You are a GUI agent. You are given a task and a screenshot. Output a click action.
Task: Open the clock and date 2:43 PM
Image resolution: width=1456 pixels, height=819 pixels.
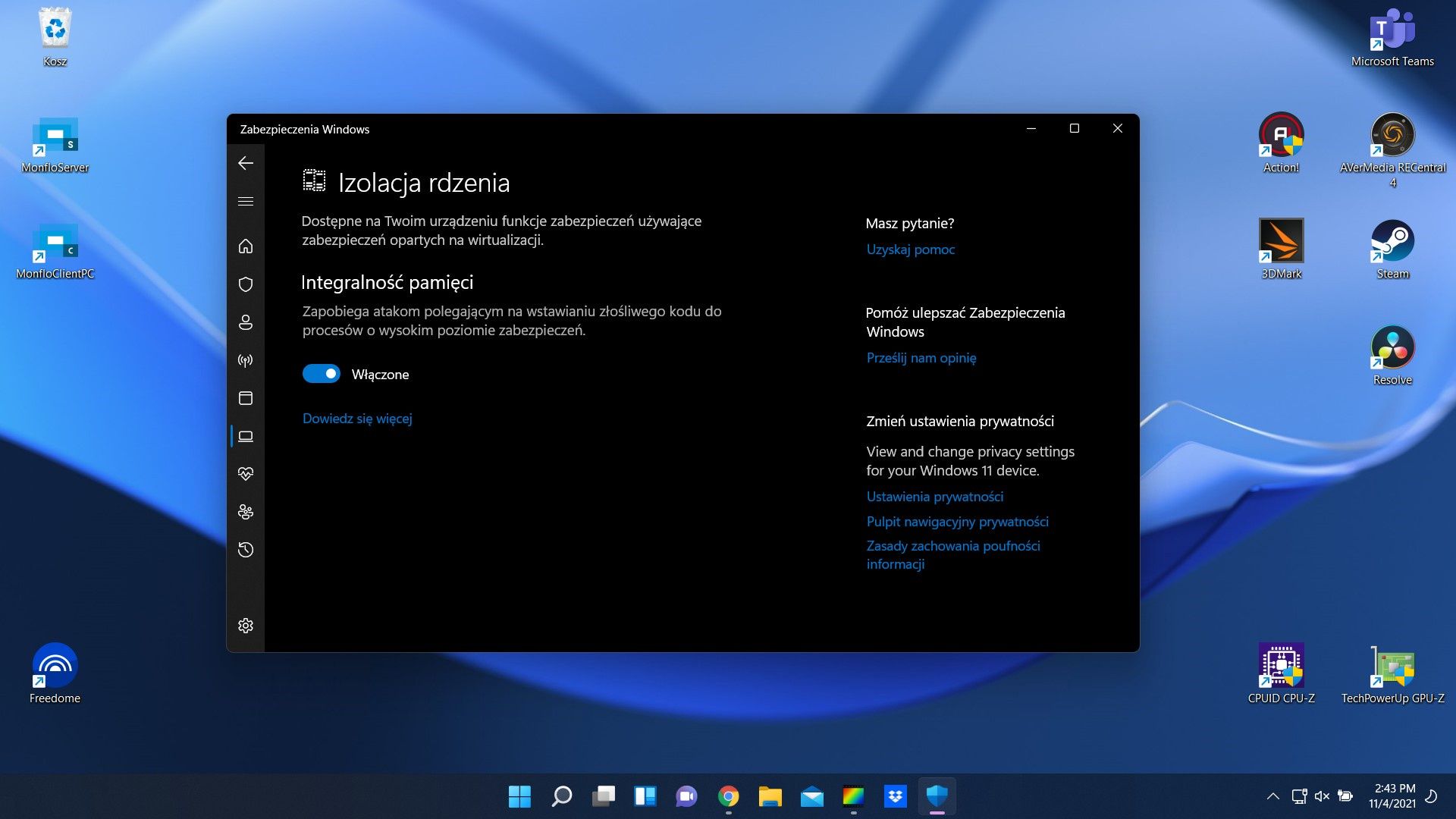point(1393,796)
